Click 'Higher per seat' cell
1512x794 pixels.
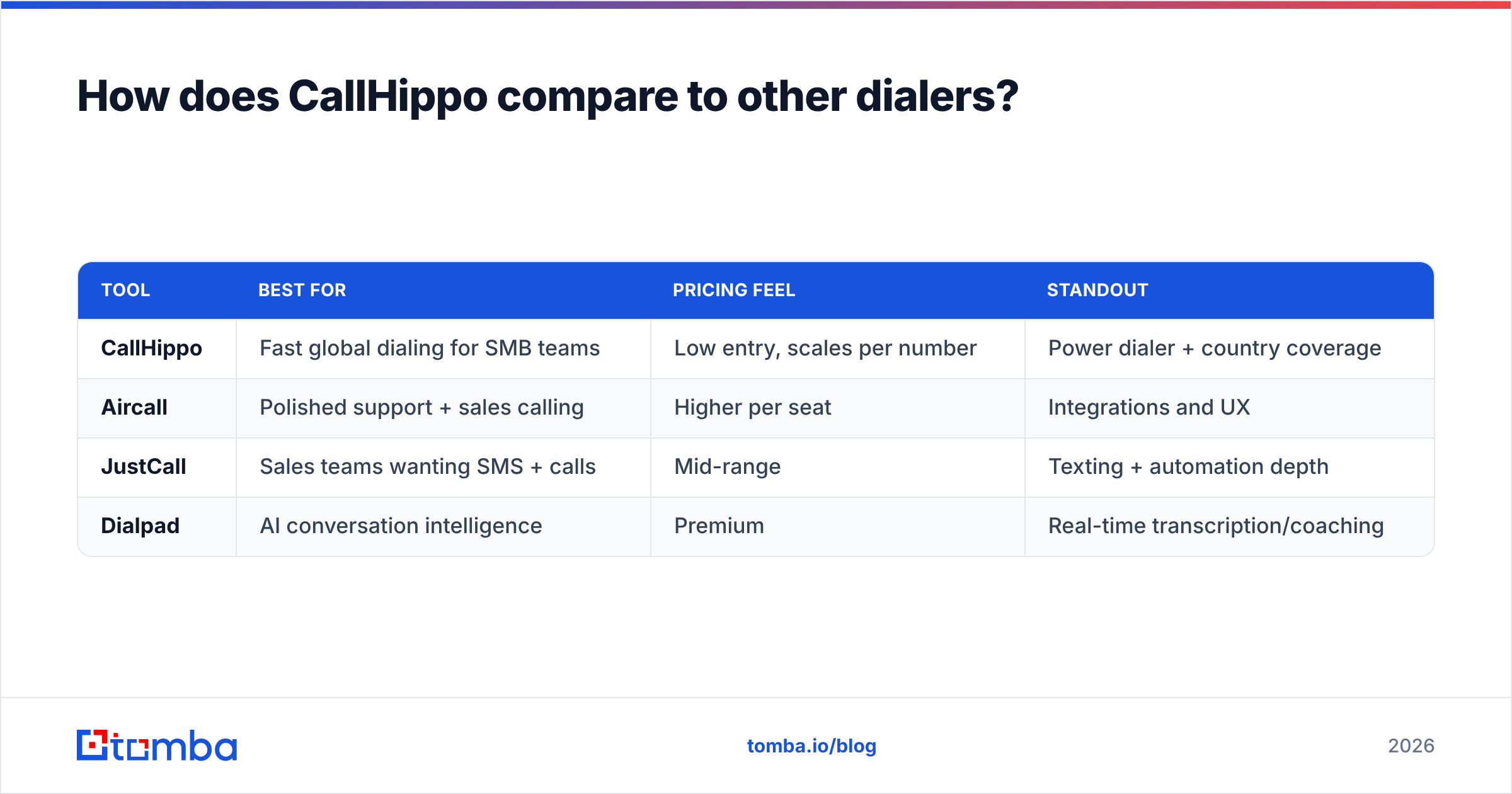click(838, 408)
